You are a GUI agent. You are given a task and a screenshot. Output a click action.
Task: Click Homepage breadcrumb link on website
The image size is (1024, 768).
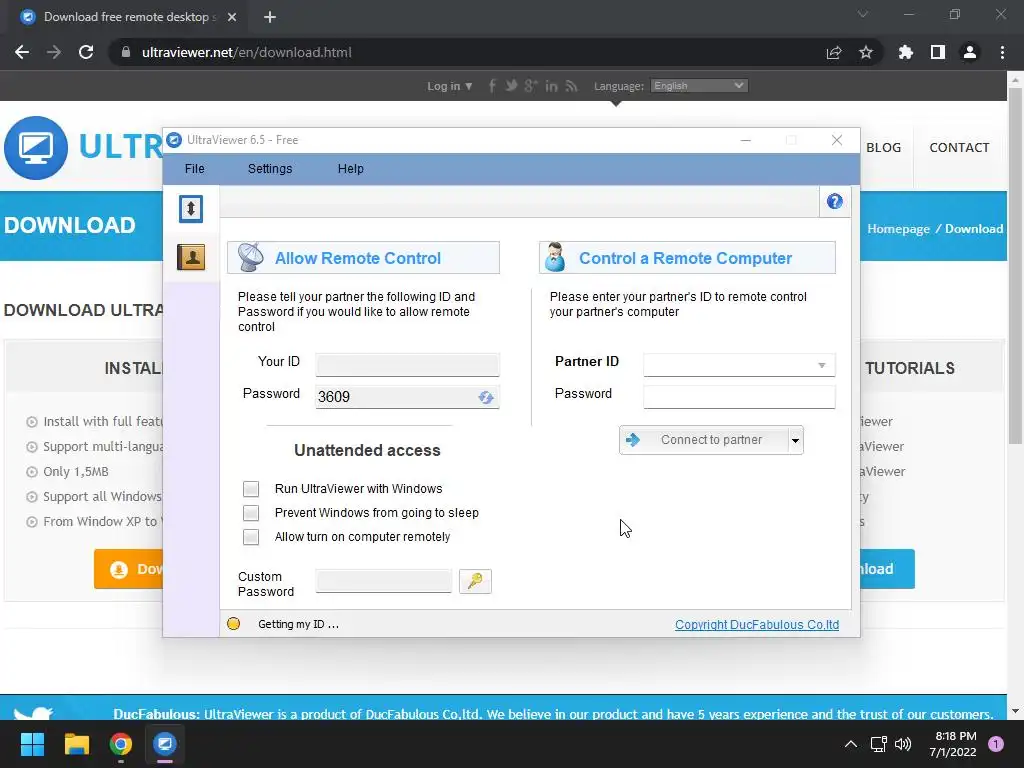click(898, 229)
